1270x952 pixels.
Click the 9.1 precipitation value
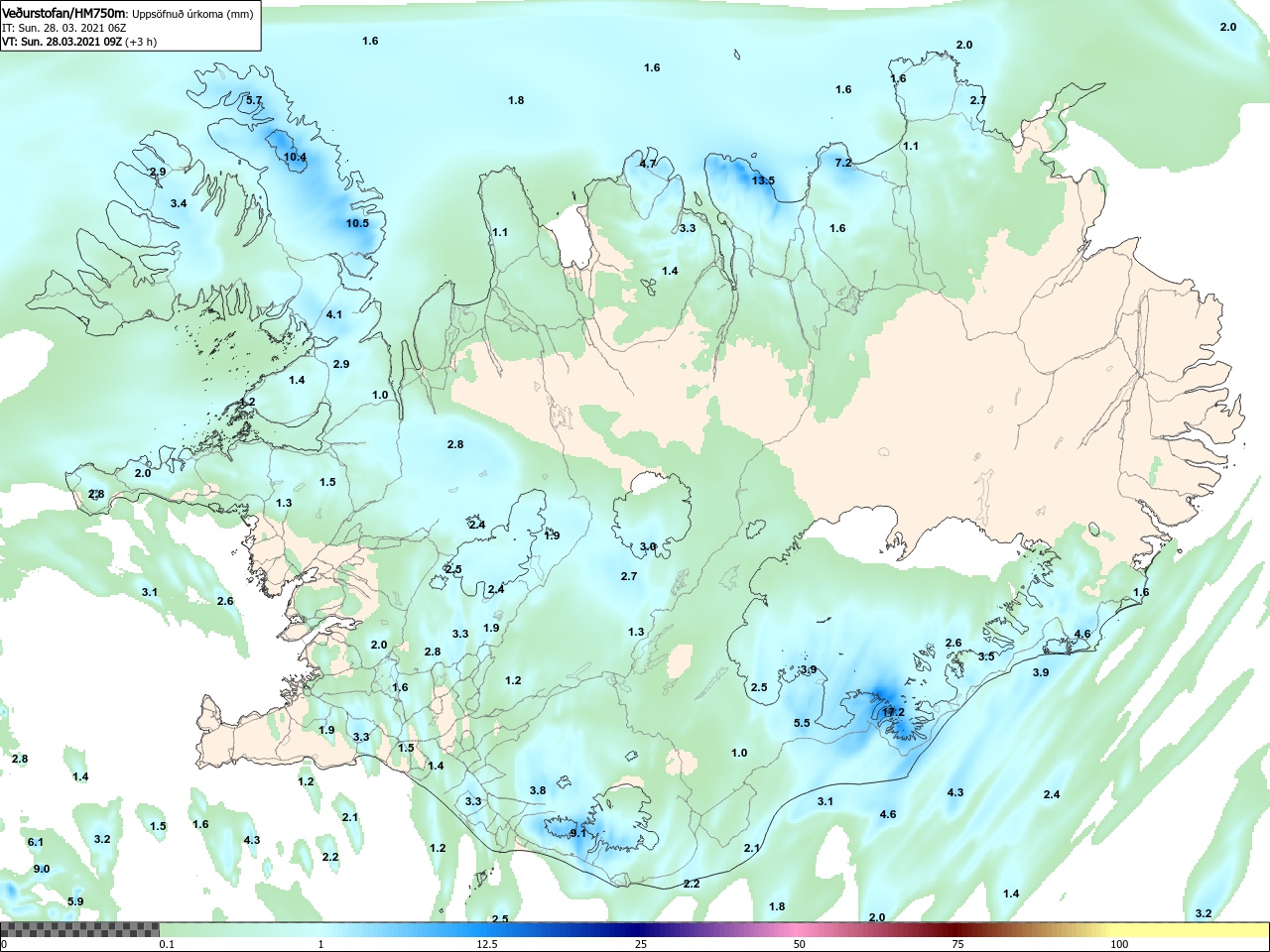point(578,833)
